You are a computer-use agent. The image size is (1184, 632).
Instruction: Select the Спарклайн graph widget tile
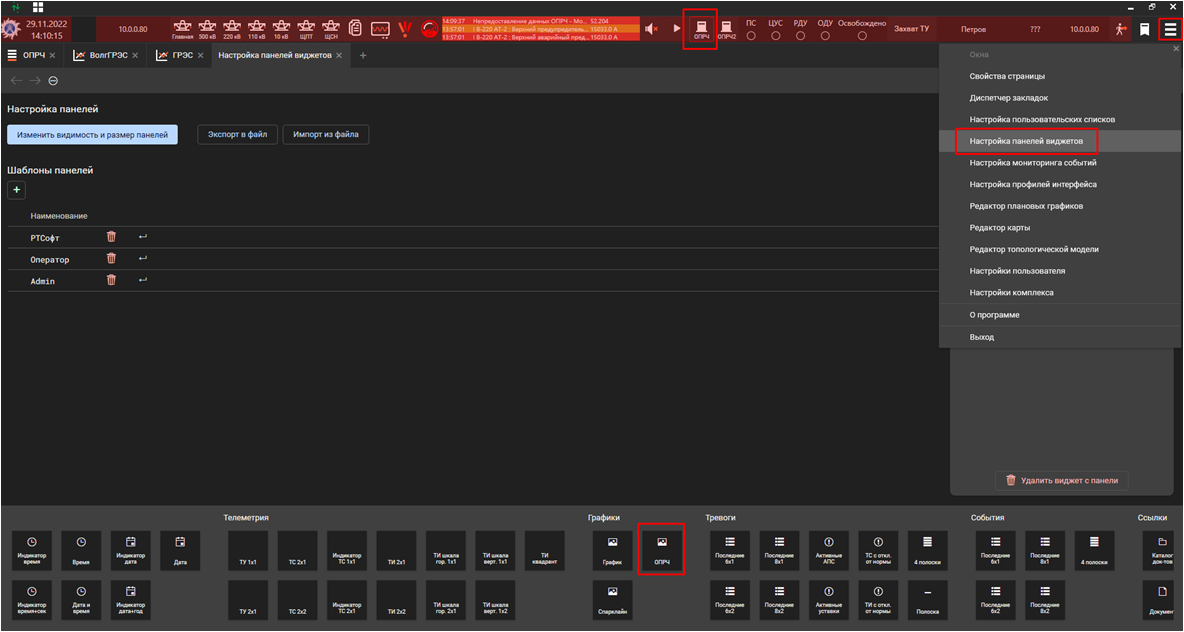coord(613,599)
